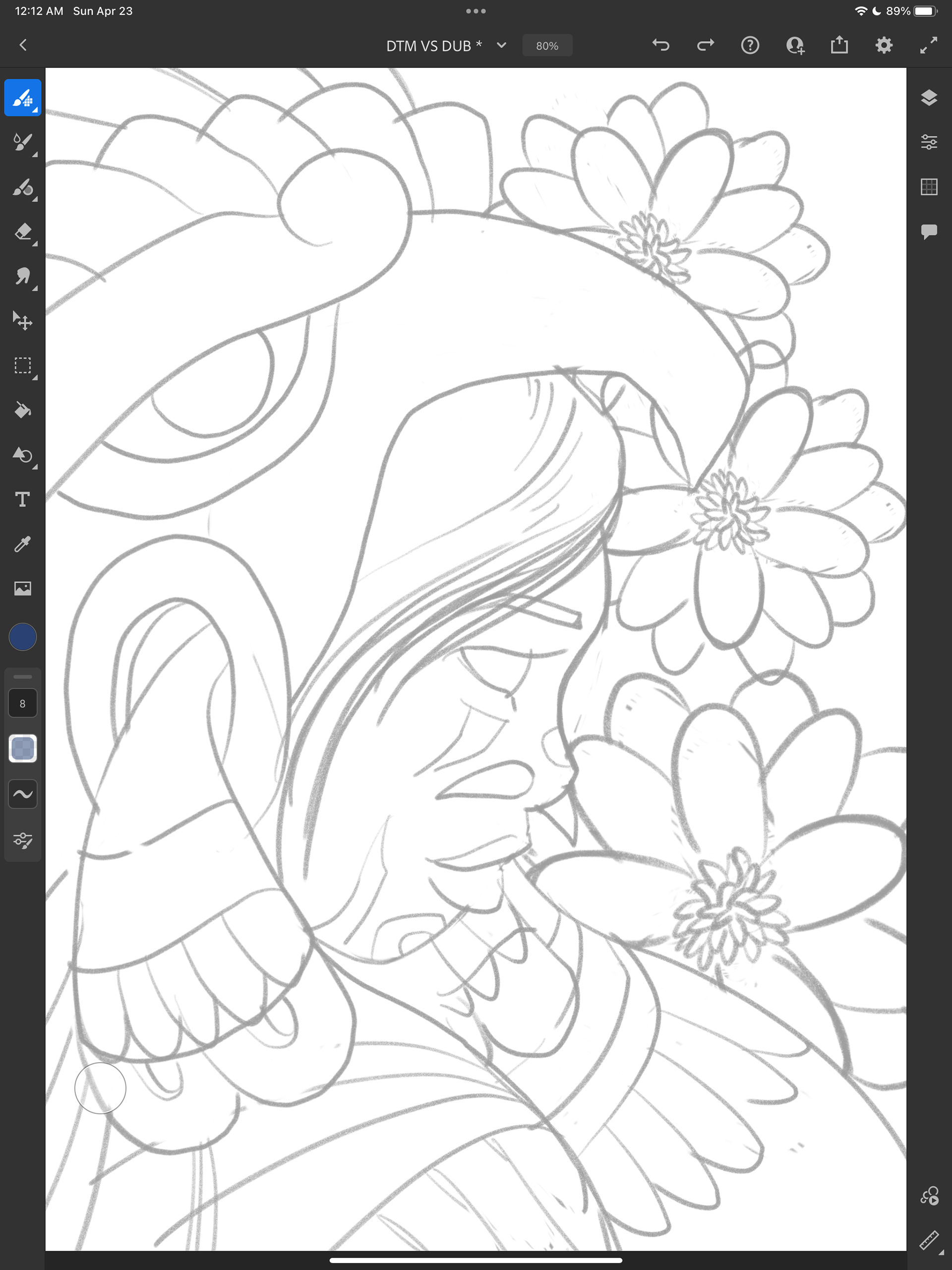Open the 80% zoom level field
Screen dimensions: 952x1270
click(x=547, y=45)
